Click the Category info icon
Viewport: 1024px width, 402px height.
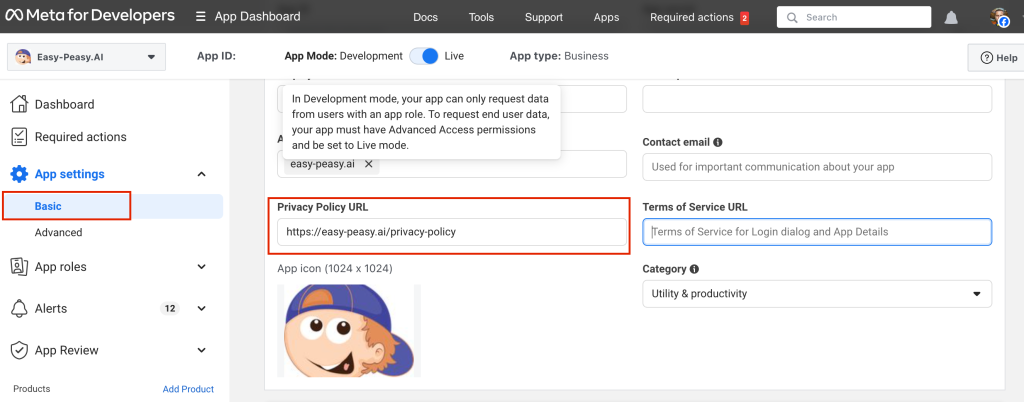coord(694,269)
